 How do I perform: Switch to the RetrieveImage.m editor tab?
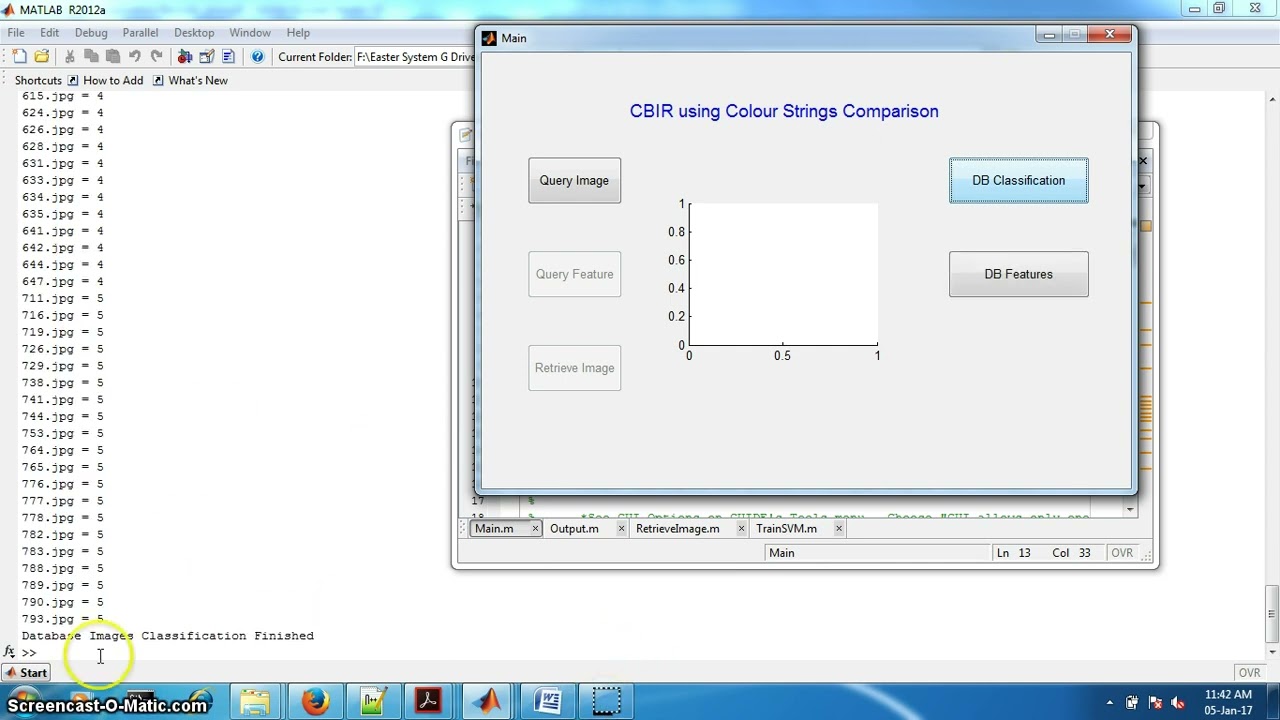677,529
